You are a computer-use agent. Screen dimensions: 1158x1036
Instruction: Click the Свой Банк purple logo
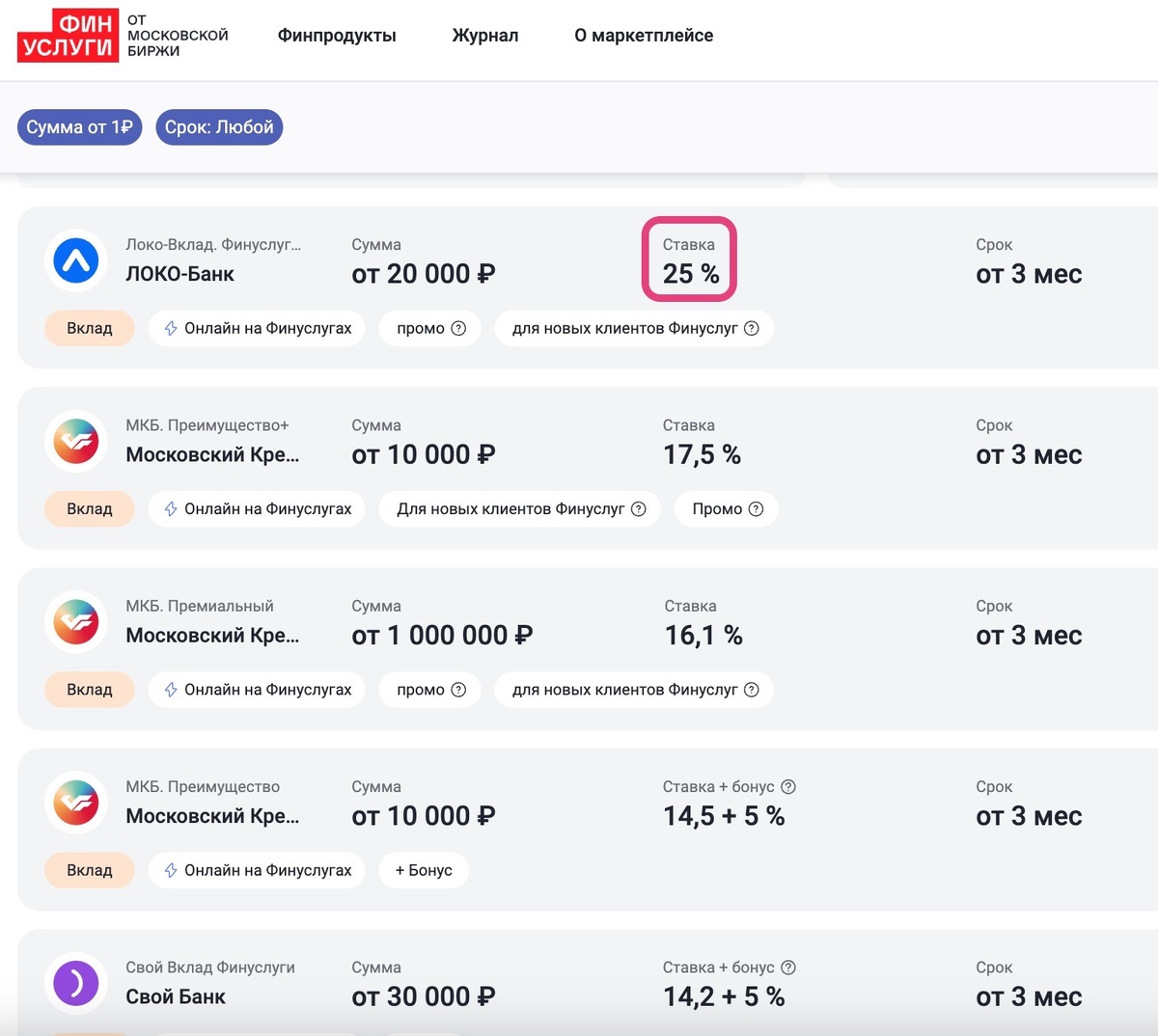coord(76,983)
